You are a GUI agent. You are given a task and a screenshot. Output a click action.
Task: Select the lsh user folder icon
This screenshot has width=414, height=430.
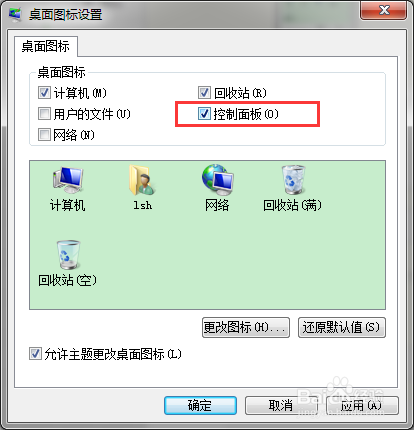click(x=142, y=180)
